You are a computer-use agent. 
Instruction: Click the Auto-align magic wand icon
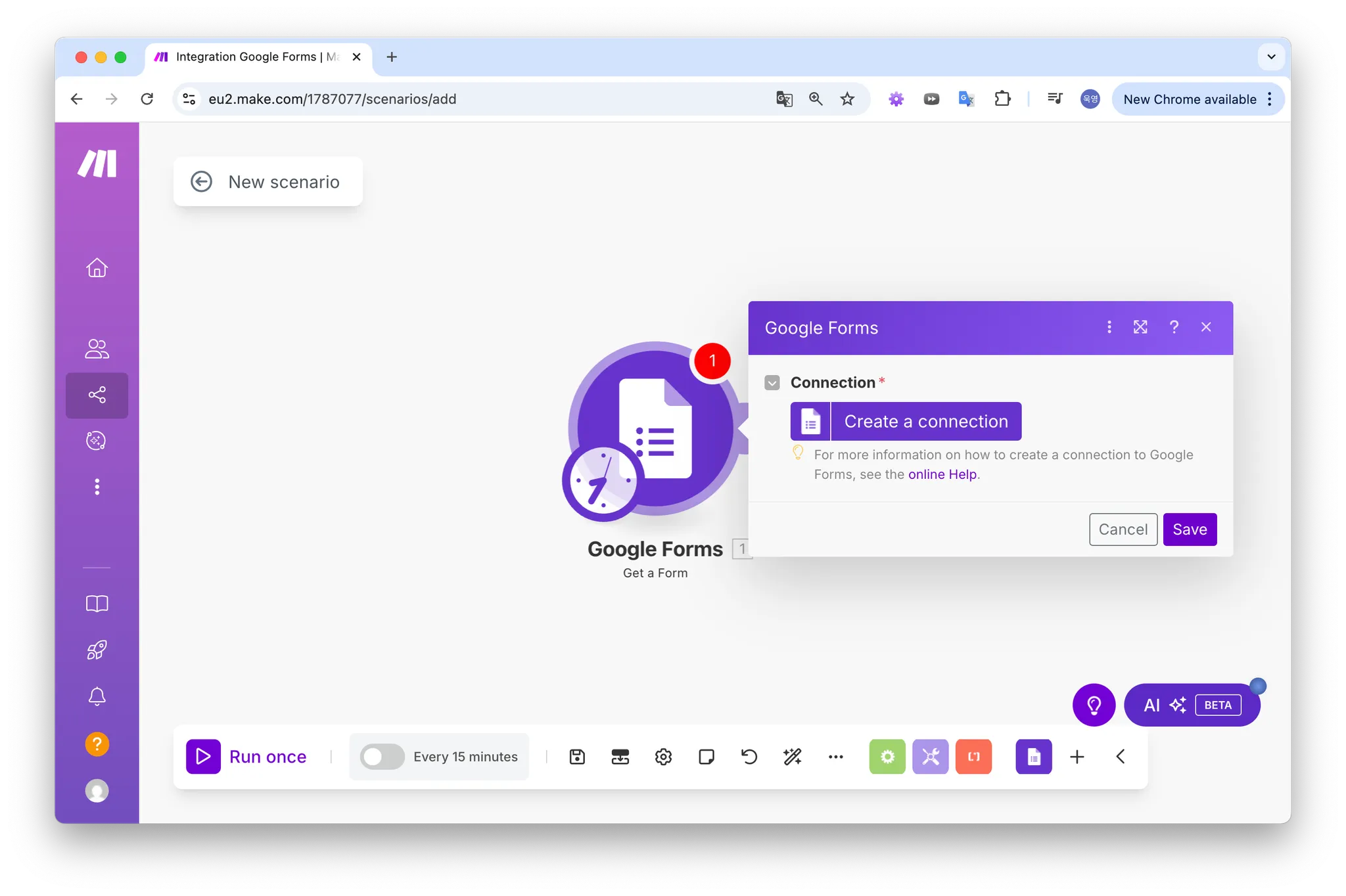(x=793, y=757)
